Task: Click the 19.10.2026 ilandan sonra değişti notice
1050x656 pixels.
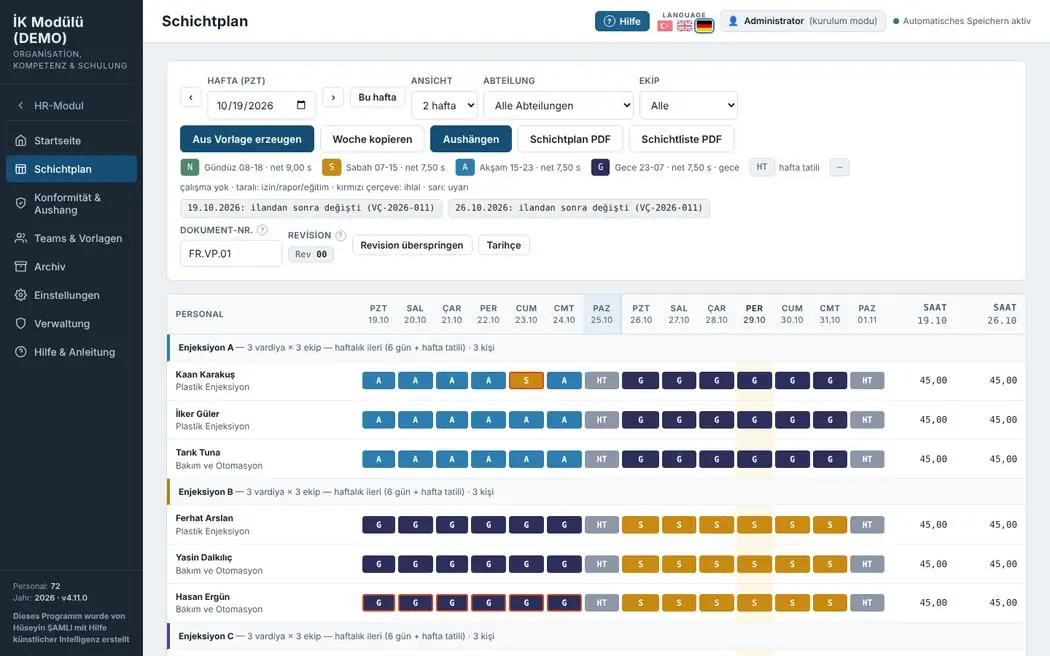Action: pyautogui.click(x=311, y=208)
